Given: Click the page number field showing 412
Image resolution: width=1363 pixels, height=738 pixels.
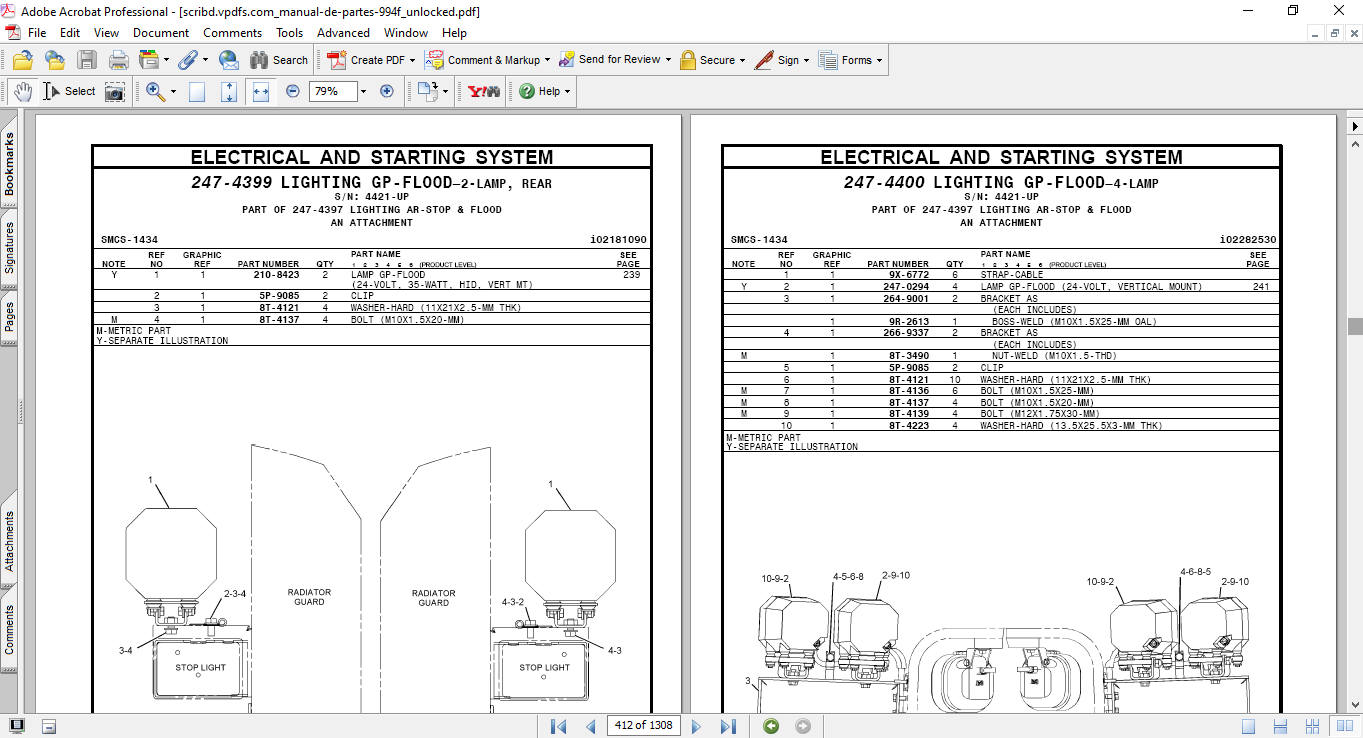Looking at the screenshot, I should (643, 725).
